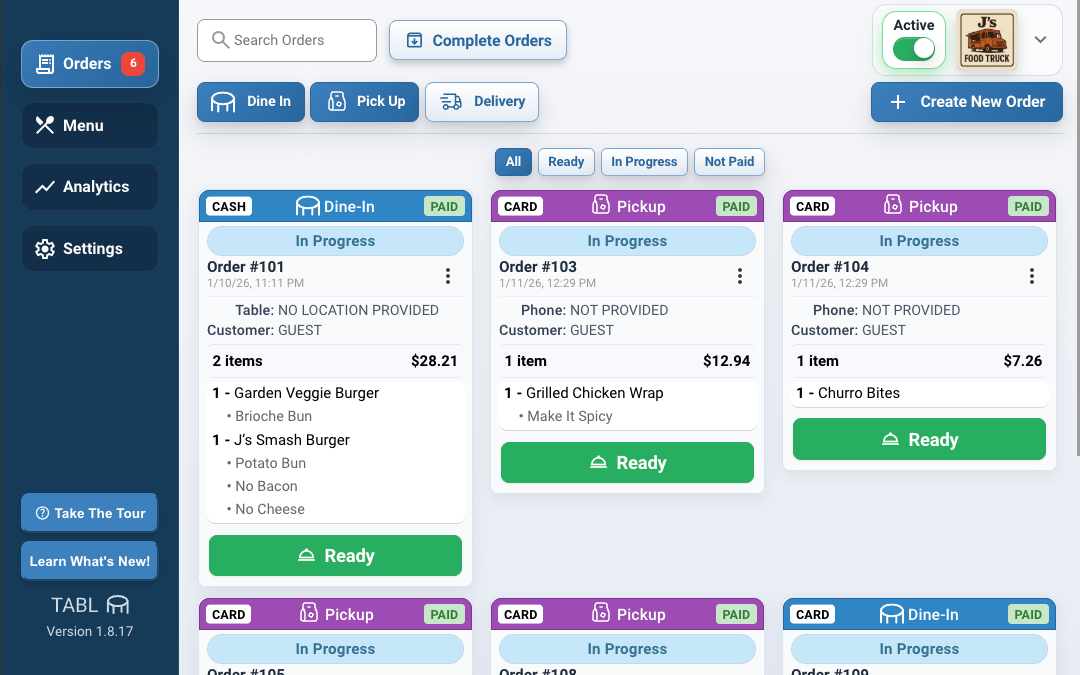Open Settings gear in sidebar

coord(45,249)
